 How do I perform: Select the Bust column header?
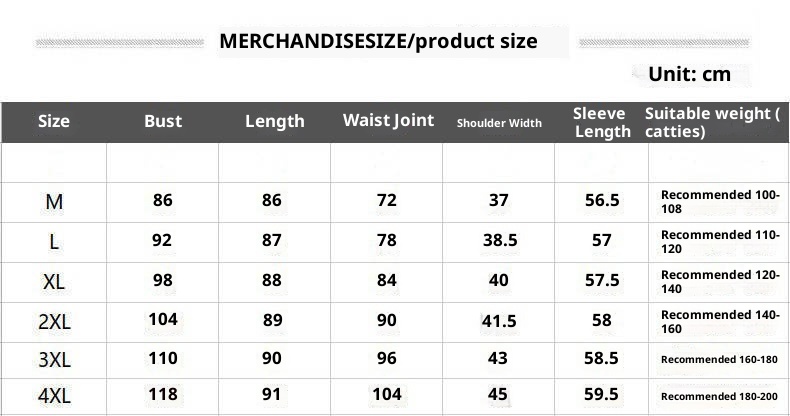click(x=163, y=121)
